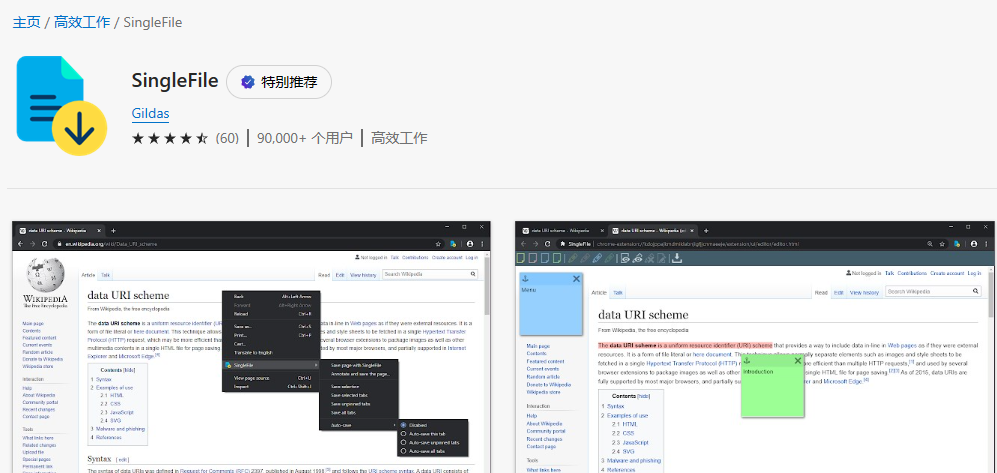Screen dimensions: 997x473
Task: Click the green Introduction note body
Action: point(772,390)
